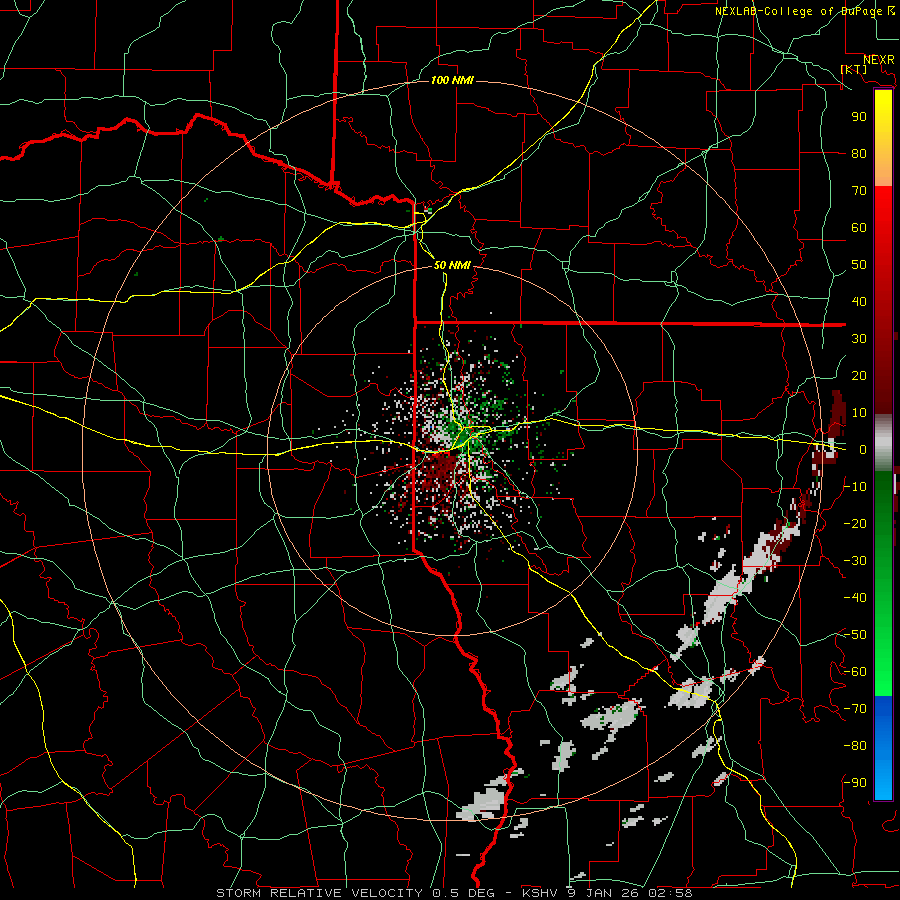Click the -10 value on the velocity scale
Image resolution: width=900 pixels, height=900 pixels.
855,487
